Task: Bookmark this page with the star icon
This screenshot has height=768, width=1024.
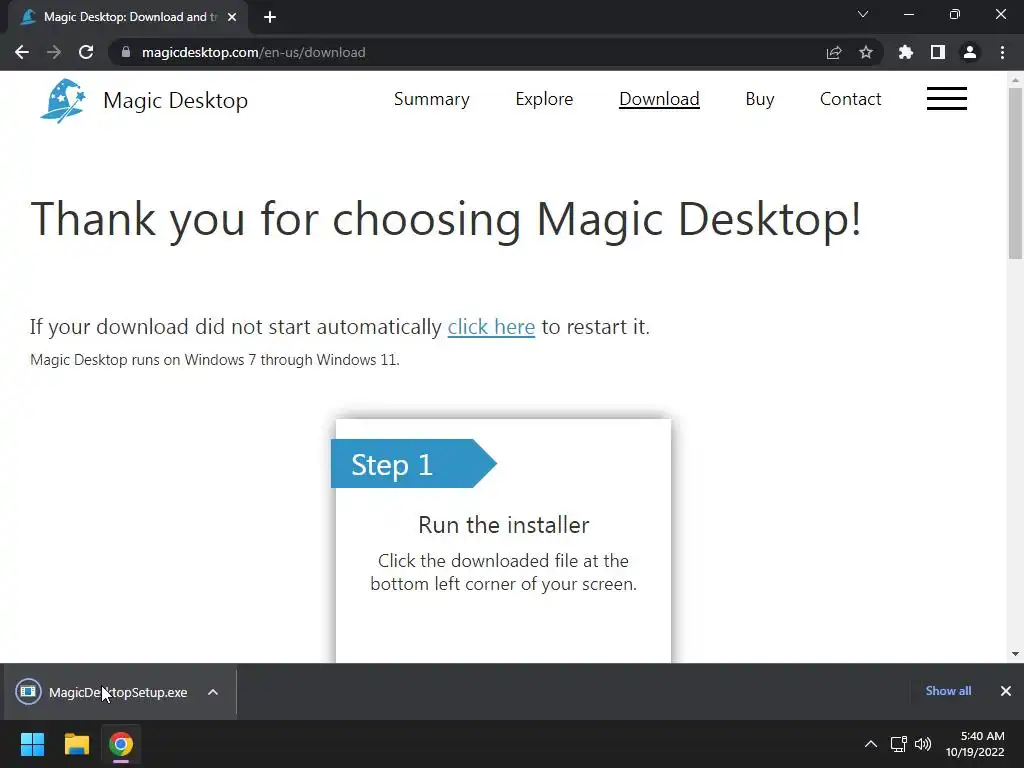Action: click(866, 52)
